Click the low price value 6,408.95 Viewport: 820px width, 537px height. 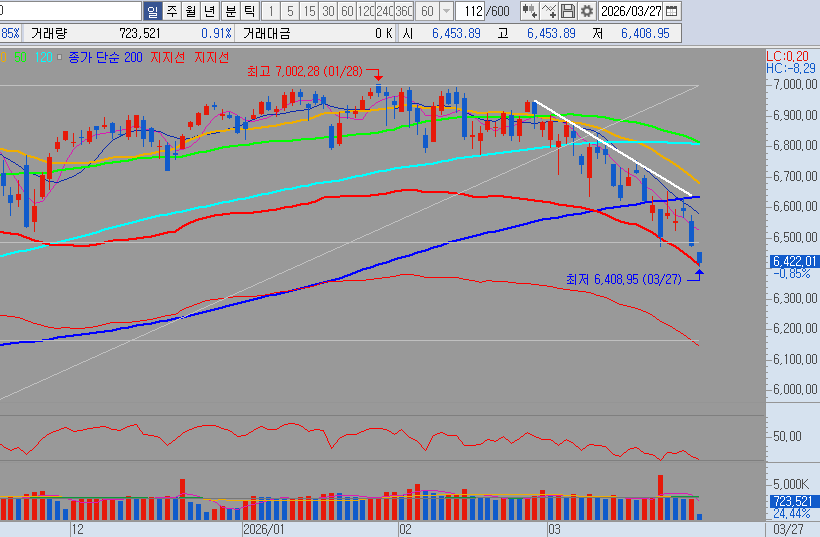coord(645,33)
